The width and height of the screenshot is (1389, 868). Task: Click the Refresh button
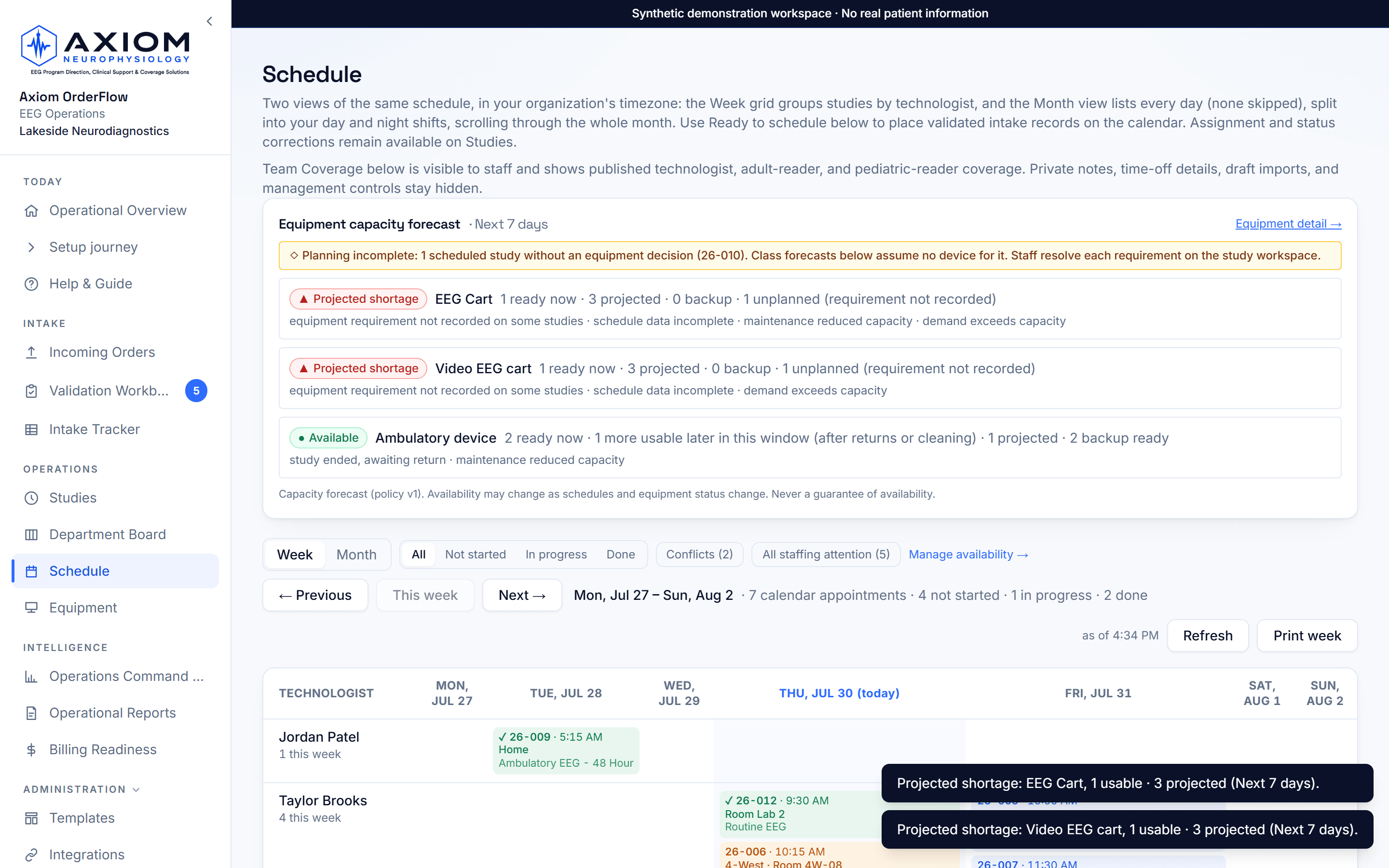coord(1208,636)
